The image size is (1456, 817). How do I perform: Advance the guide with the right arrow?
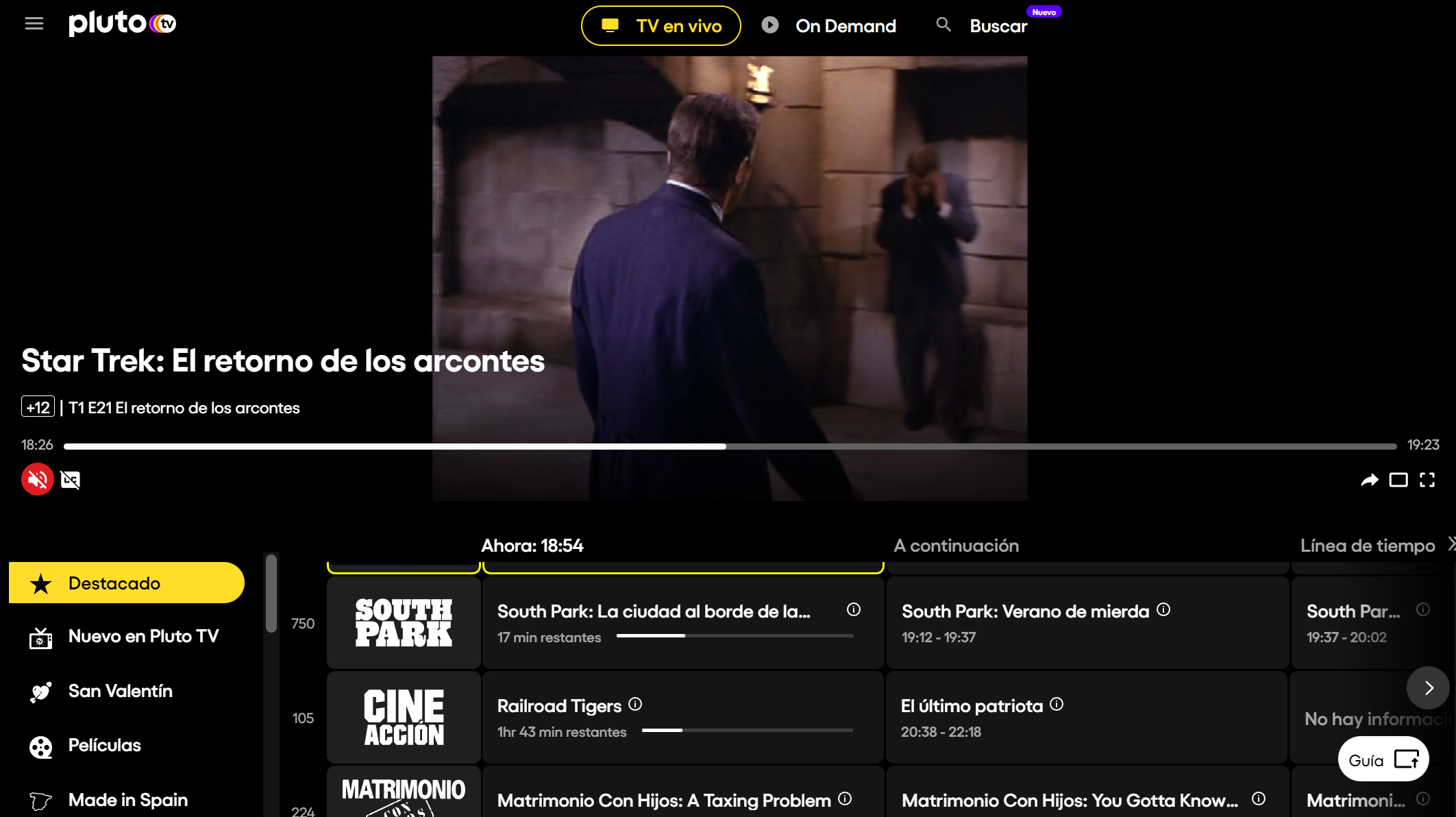[1429, 687]
